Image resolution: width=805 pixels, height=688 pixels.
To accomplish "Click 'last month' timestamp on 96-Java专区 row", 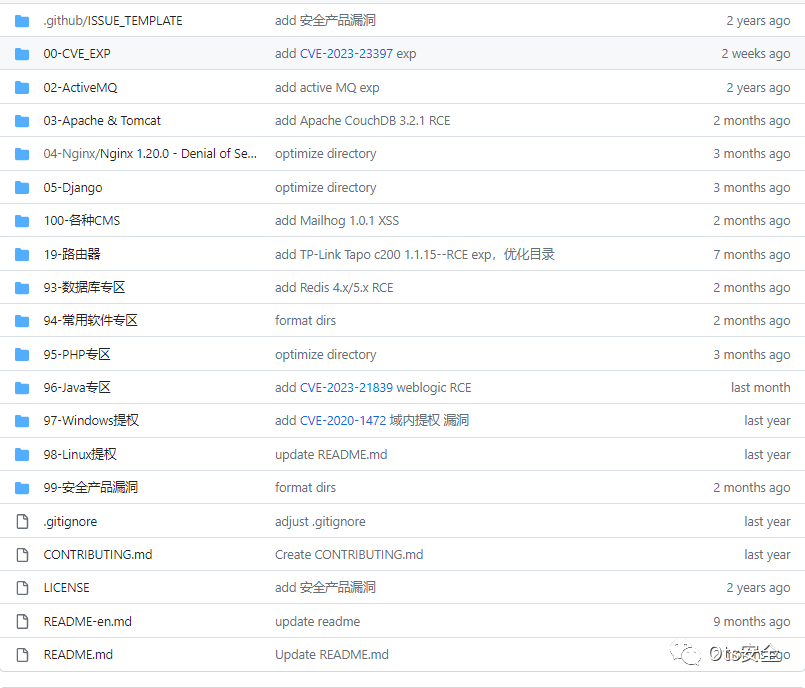I will pos(761,388).
